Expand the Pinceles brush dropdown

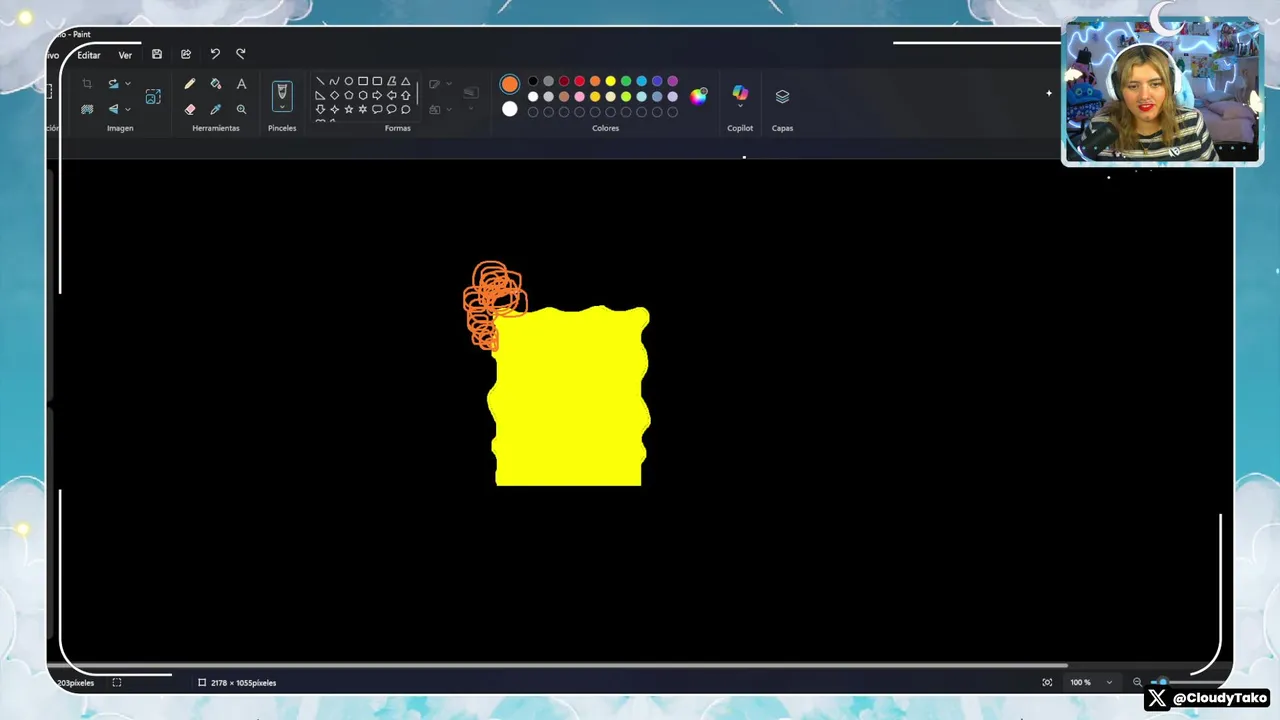(x=282, y=107)
